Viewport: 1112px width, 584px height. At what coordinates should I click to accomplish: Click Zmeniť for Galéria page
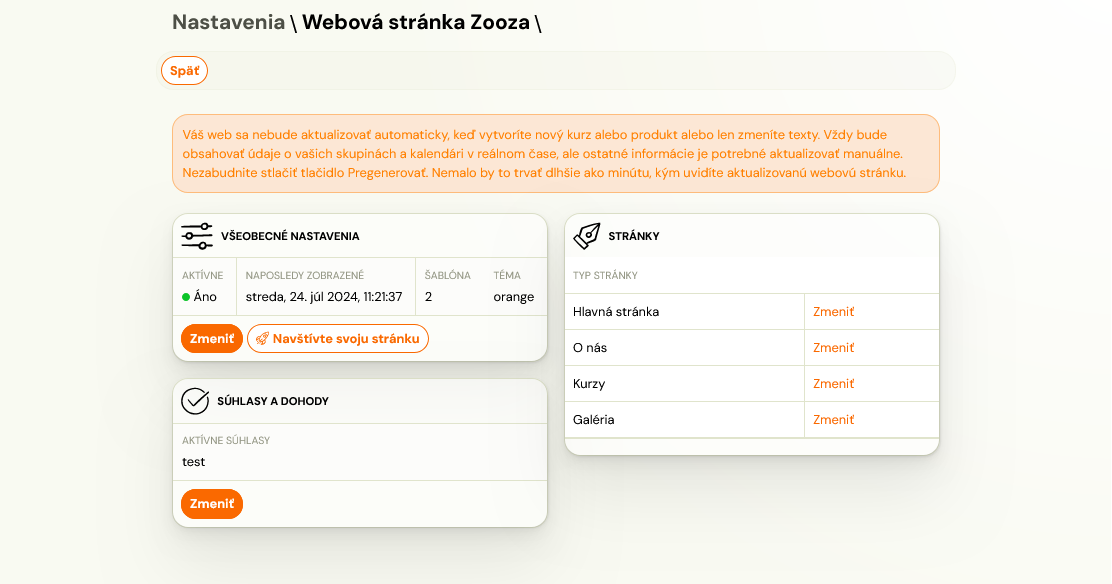click(833, 420)
